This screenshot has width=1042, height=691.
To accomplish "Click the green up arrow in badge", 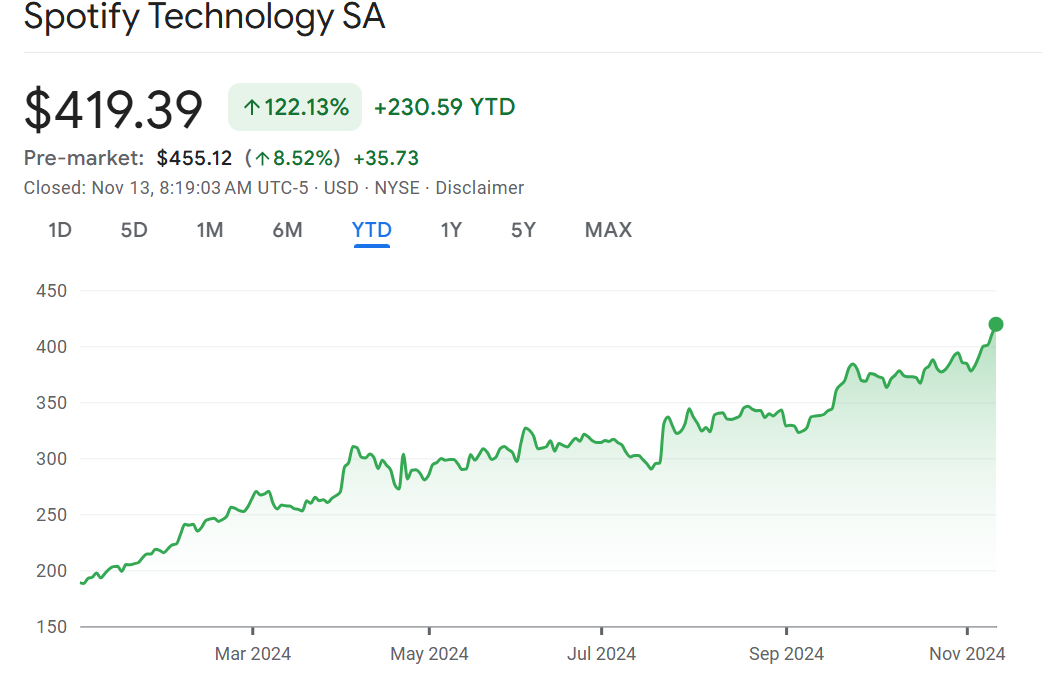I will coord(251,108).
